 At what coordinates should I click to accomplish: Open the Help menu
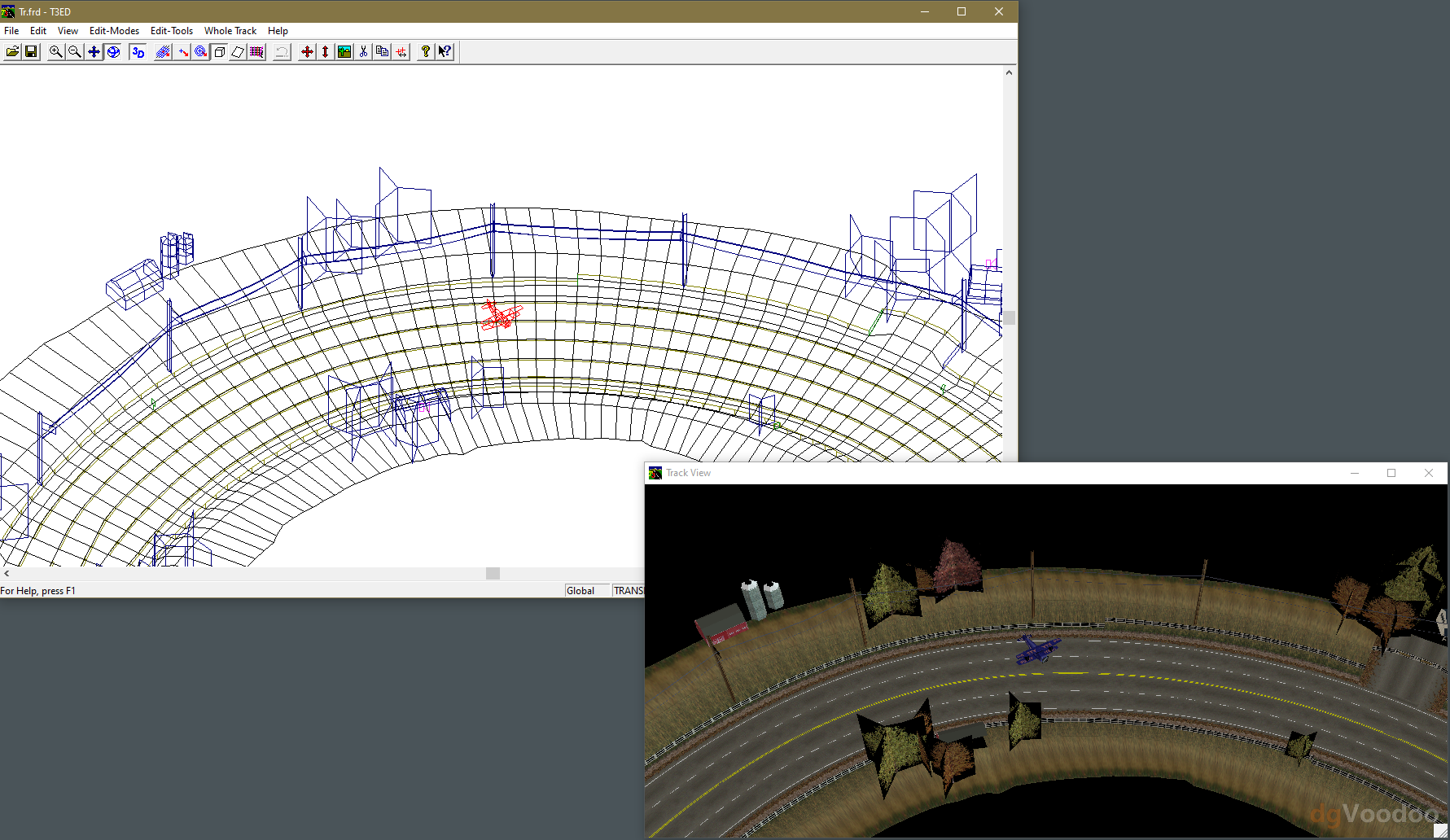(x=278, y=31)
